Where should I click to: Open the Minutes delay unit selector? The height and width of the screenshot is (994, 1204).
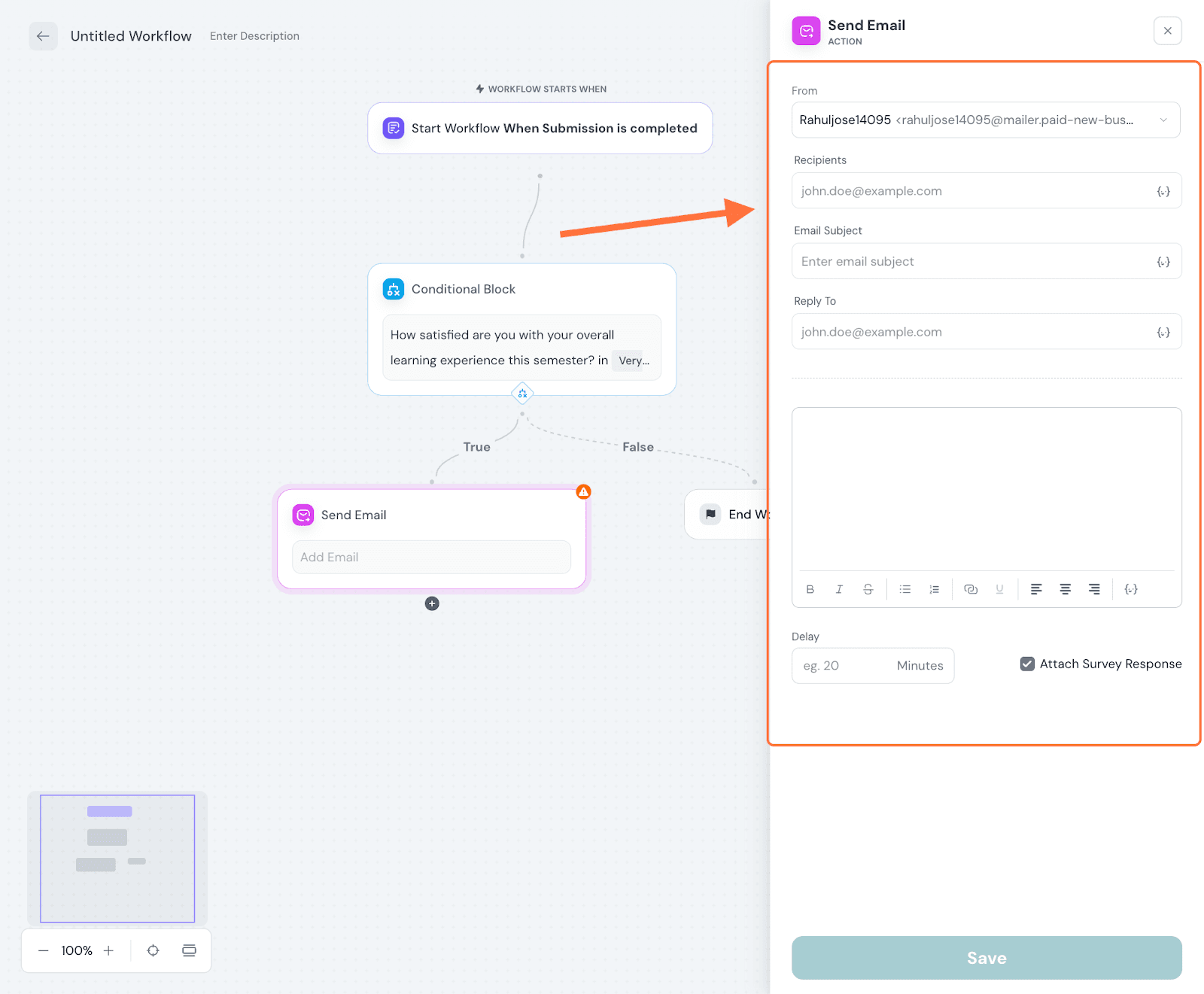point(920,666)
